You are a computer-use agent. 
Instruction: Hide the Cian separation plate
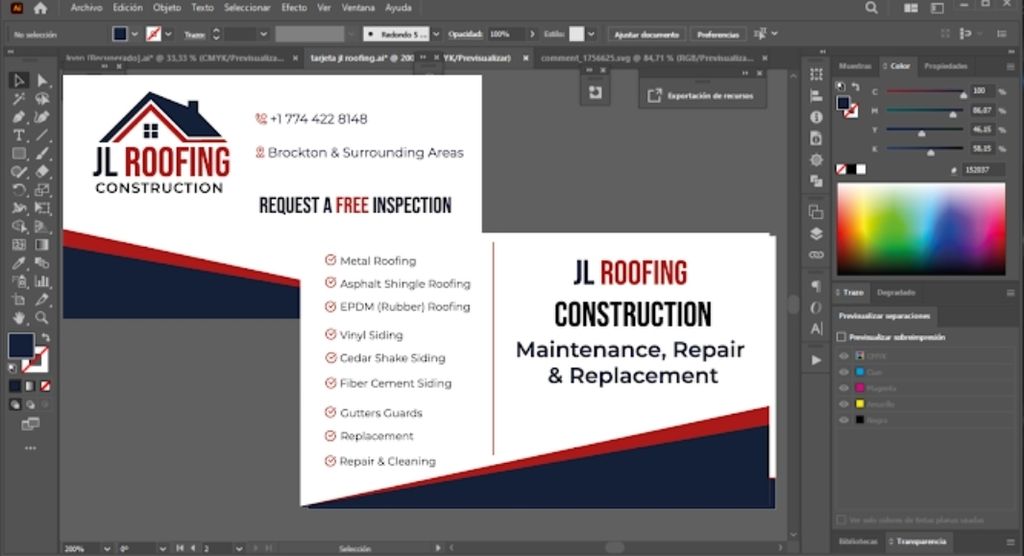pyautogui.click(x=844, y=372)
